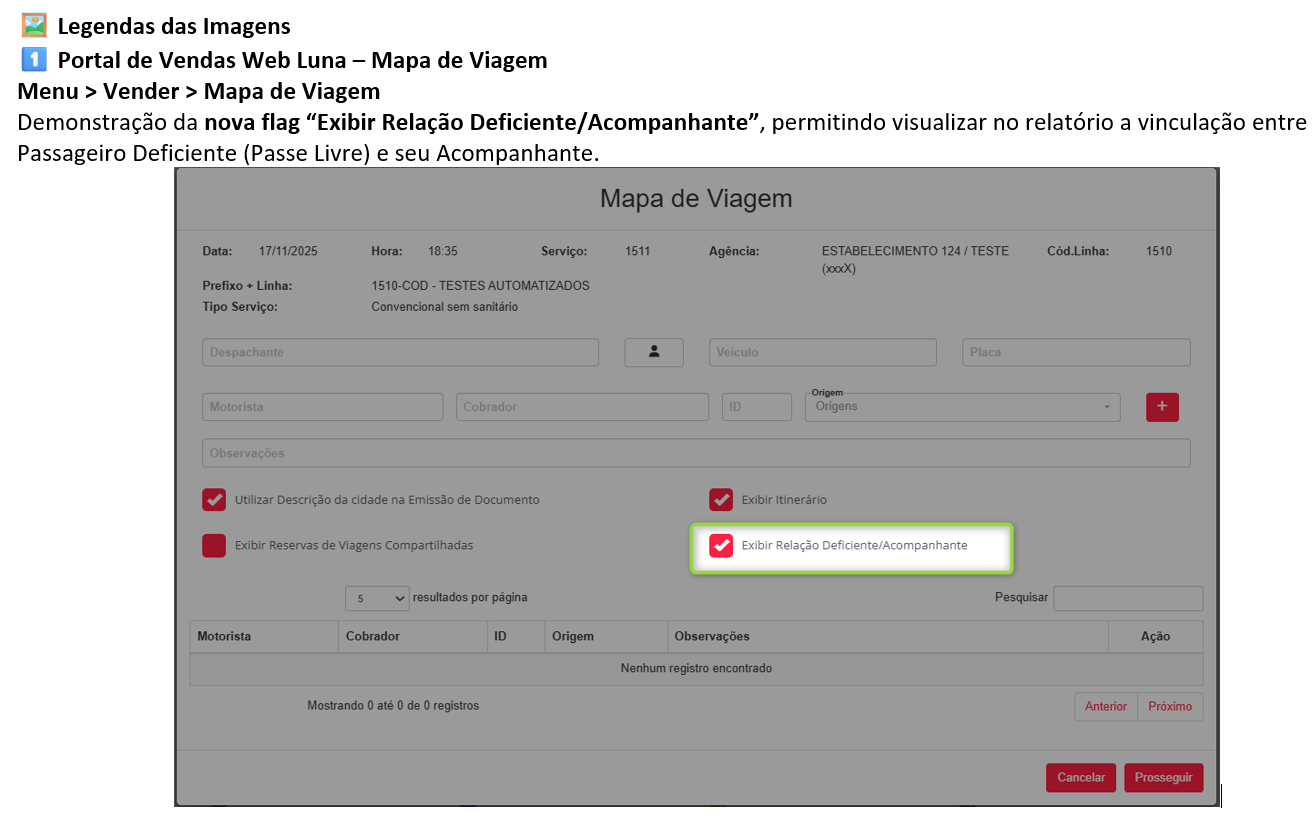The image size is (1314, 817).
Task: Focus the Observações input field
Action: point(696,453)
